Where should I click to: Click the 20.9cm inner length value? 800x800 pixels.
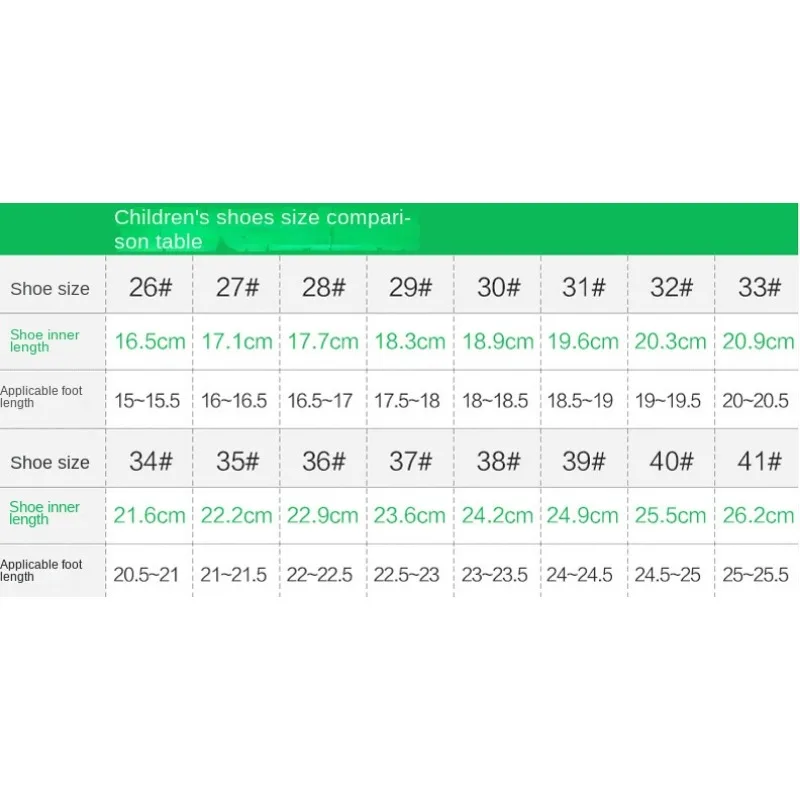pos(759,341)
